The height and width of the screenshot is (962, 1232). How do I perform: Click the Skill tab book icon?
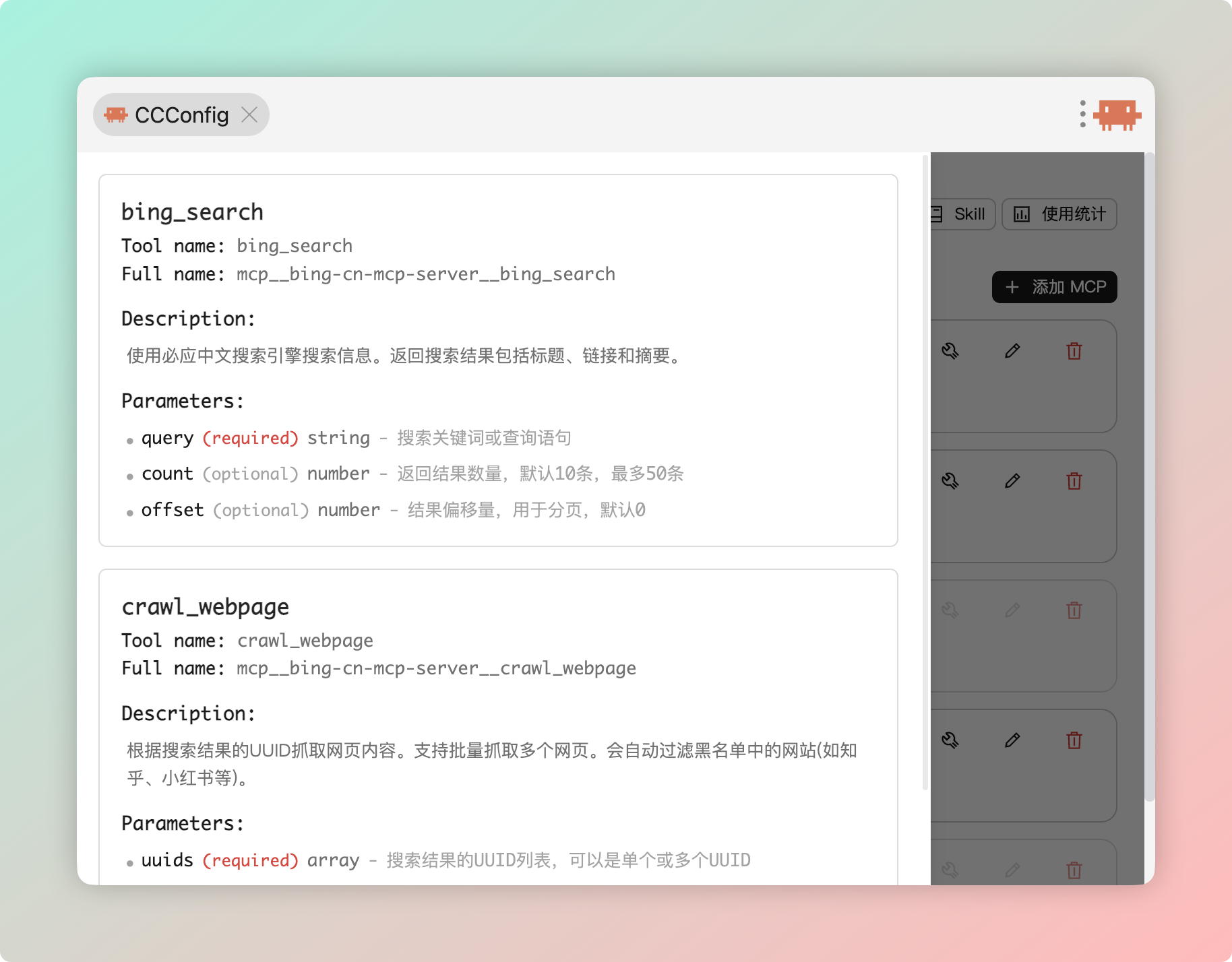[937, 214]
